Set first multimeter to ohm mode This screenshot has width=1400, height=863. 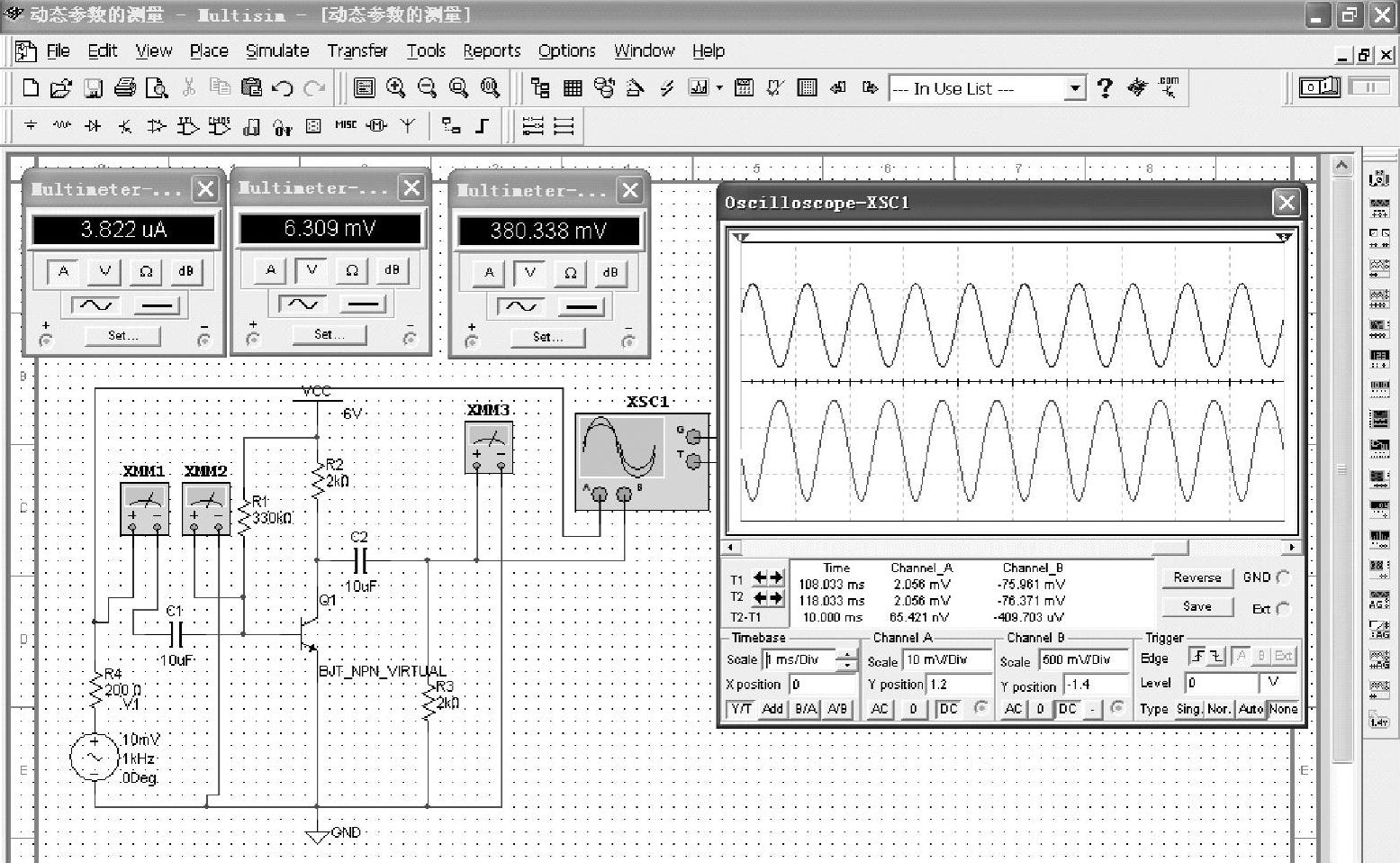145,271
